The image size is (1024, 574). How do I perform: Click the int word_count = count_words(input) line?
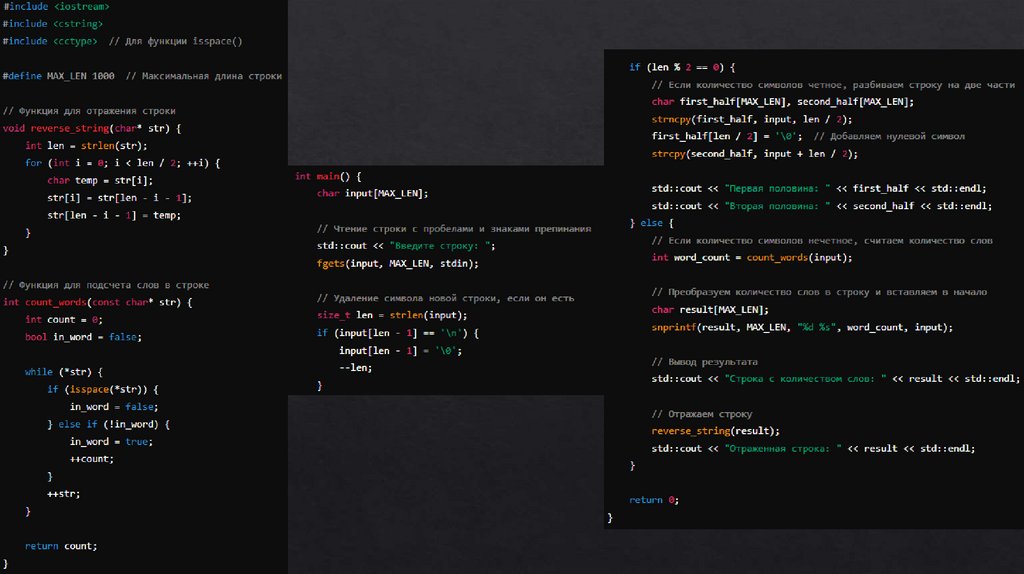click(751, 257)
